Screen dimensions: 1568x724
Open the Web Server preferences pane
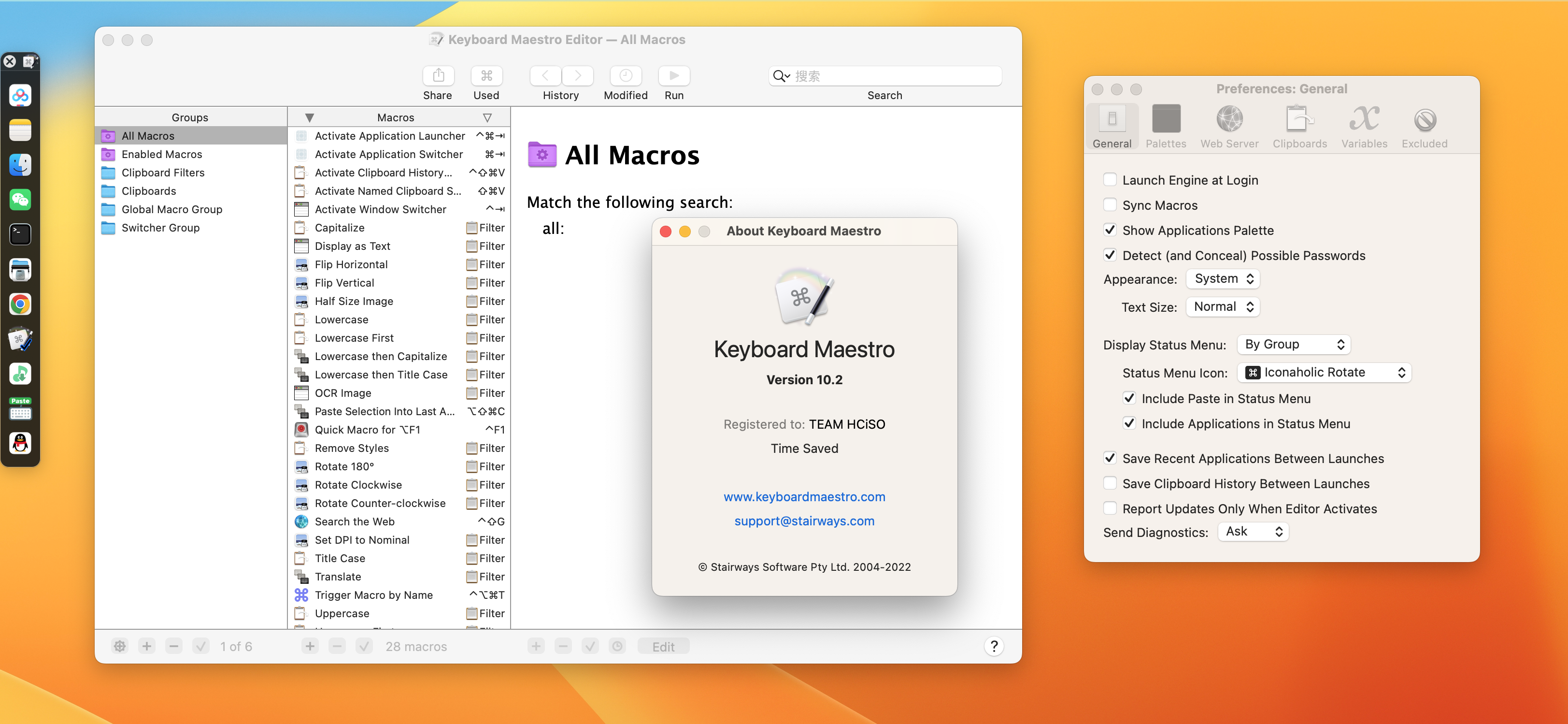point(1229,127)
